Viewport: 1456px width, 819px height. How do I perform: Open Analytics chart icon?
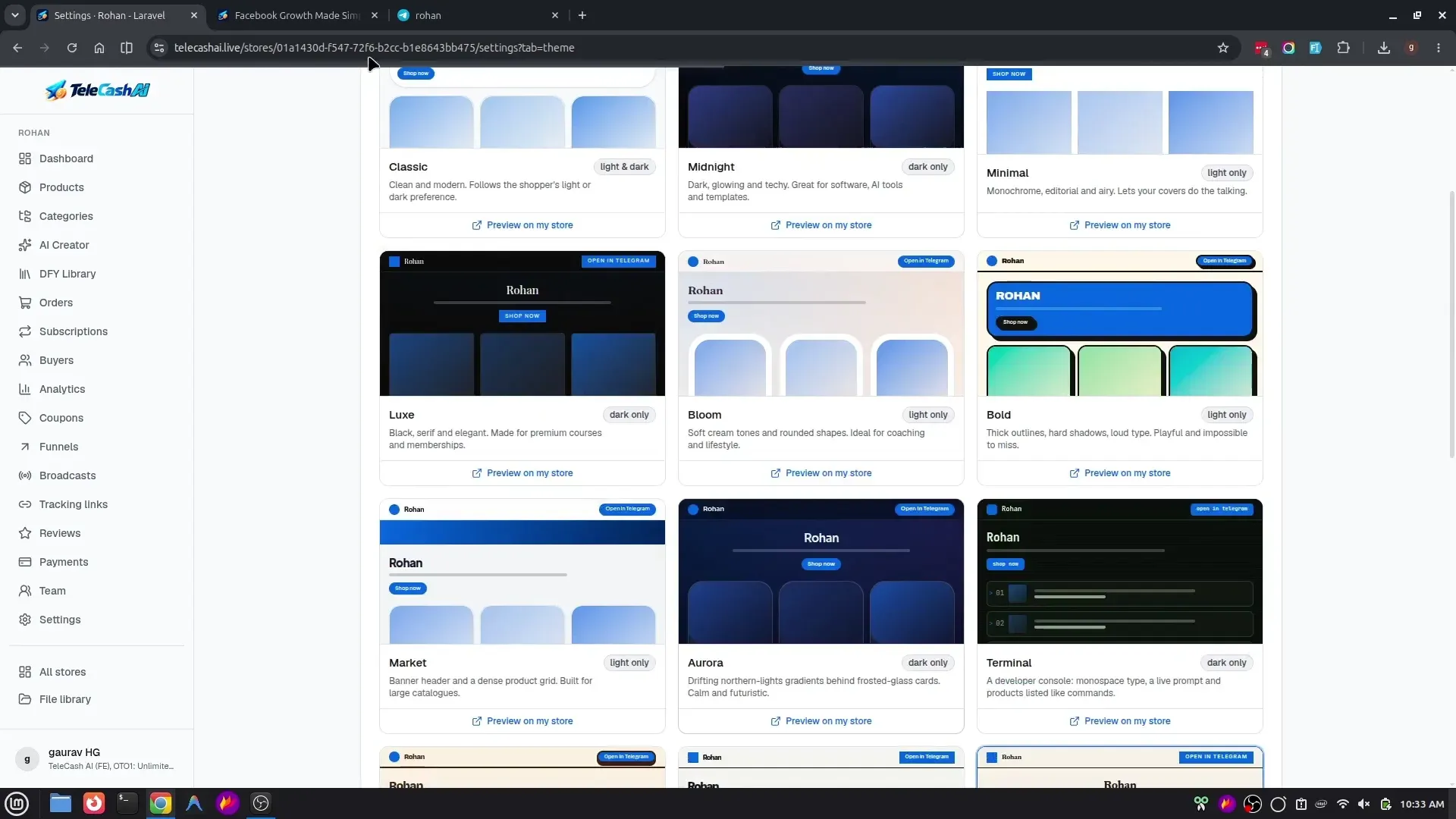[x=25, y=389]
